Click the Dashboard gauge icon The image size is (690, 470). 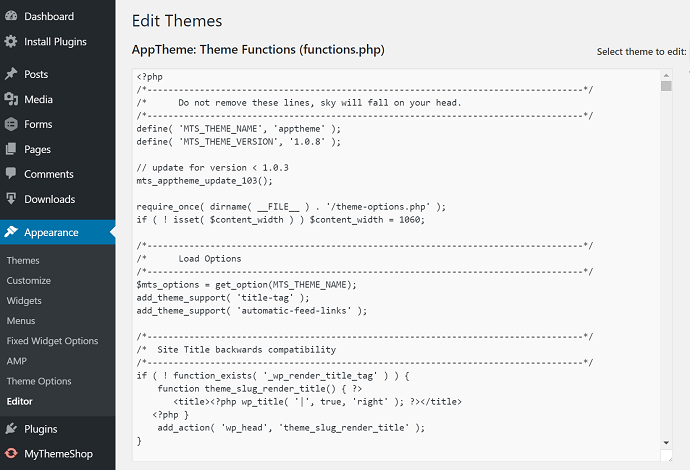pos(11,16)
